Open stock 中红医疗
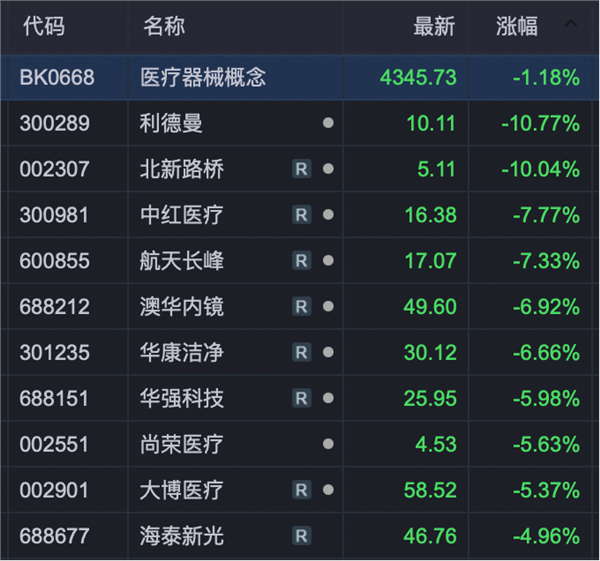Image resolution: width=600 pixels, height=561 pixels. (x=182, y=215)
